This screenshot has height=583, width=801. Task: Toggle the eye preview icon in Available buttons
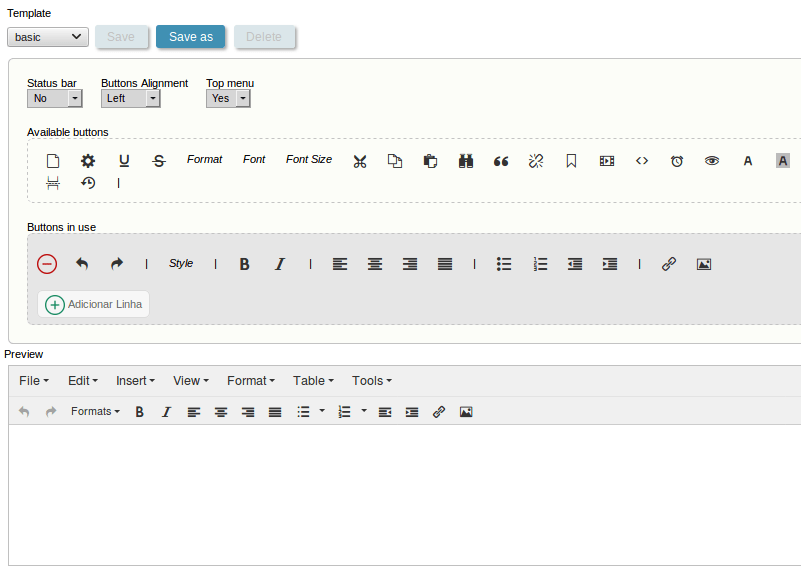(x=711, y=160)
